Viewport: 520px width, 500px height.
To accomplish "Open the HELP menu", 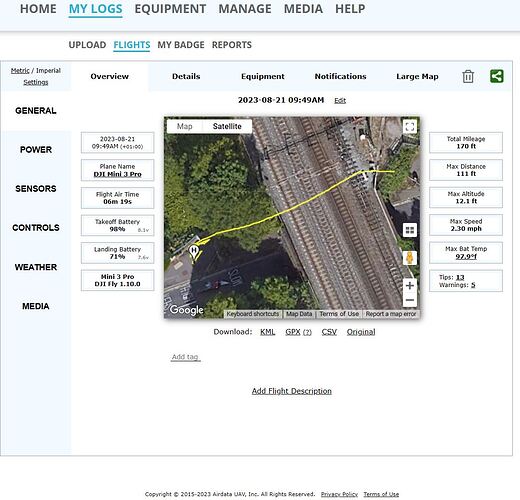I will pos(350,9).
